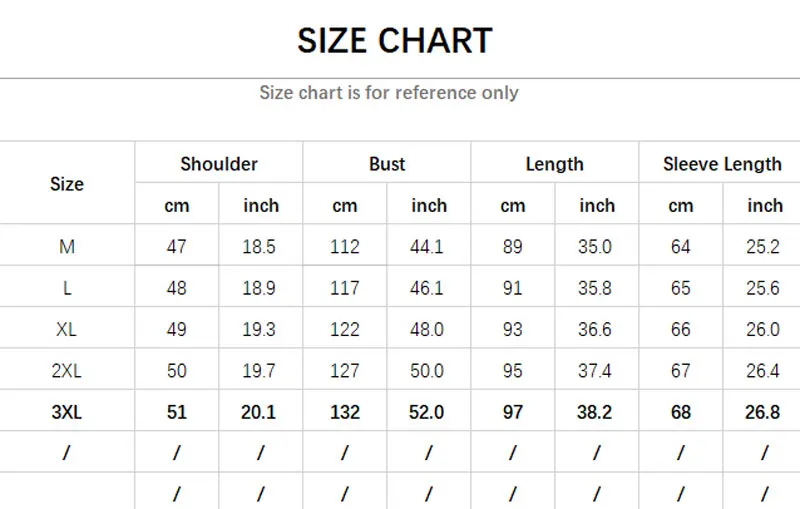The width and height of the screenshot is (800, 509).
Task: Select the 38.2 length inch cell
Action: click(x=594, y=412)
